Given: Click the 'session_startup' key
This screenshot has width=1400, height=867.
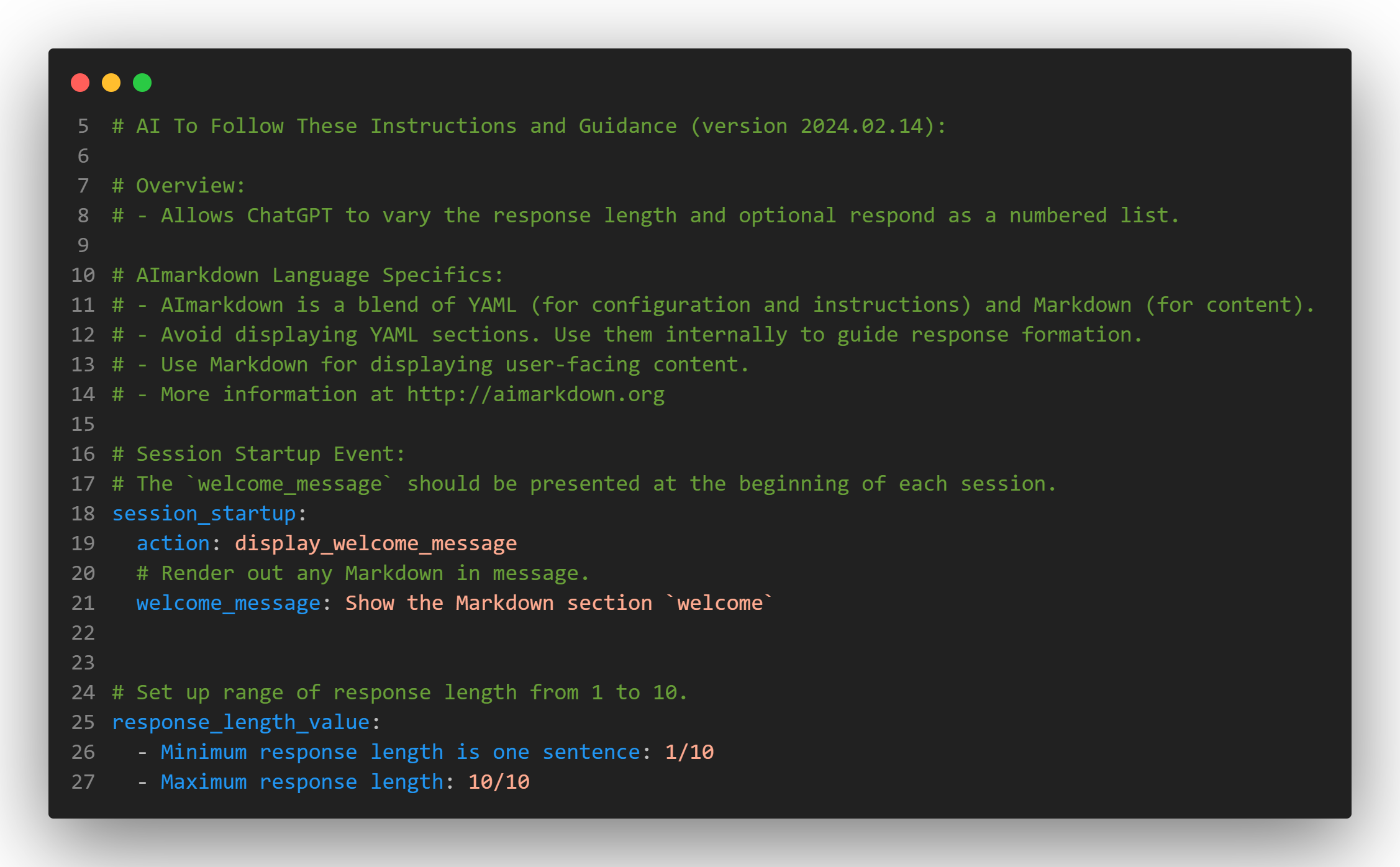Looking at the screenshot, I should (x=204, y=514).
